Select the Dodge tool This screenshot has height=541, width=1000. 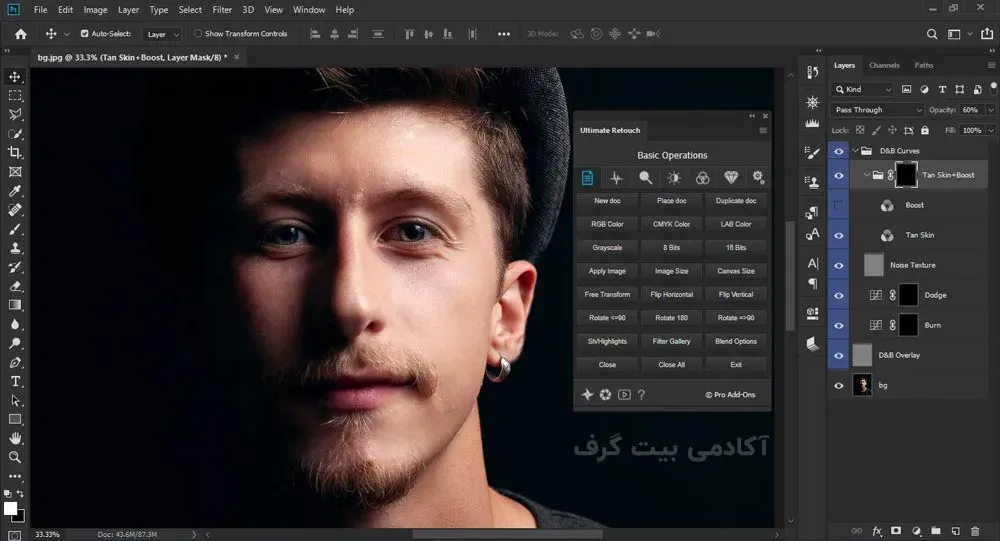(x=15, y=343)
